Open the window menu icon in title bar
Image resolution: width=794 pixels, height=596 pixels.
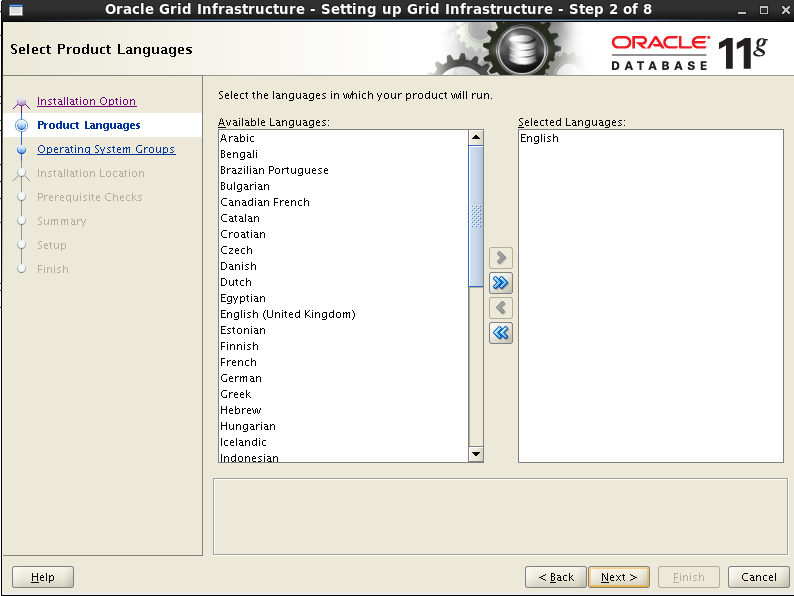pyautogui.click(x=16, y=10)
